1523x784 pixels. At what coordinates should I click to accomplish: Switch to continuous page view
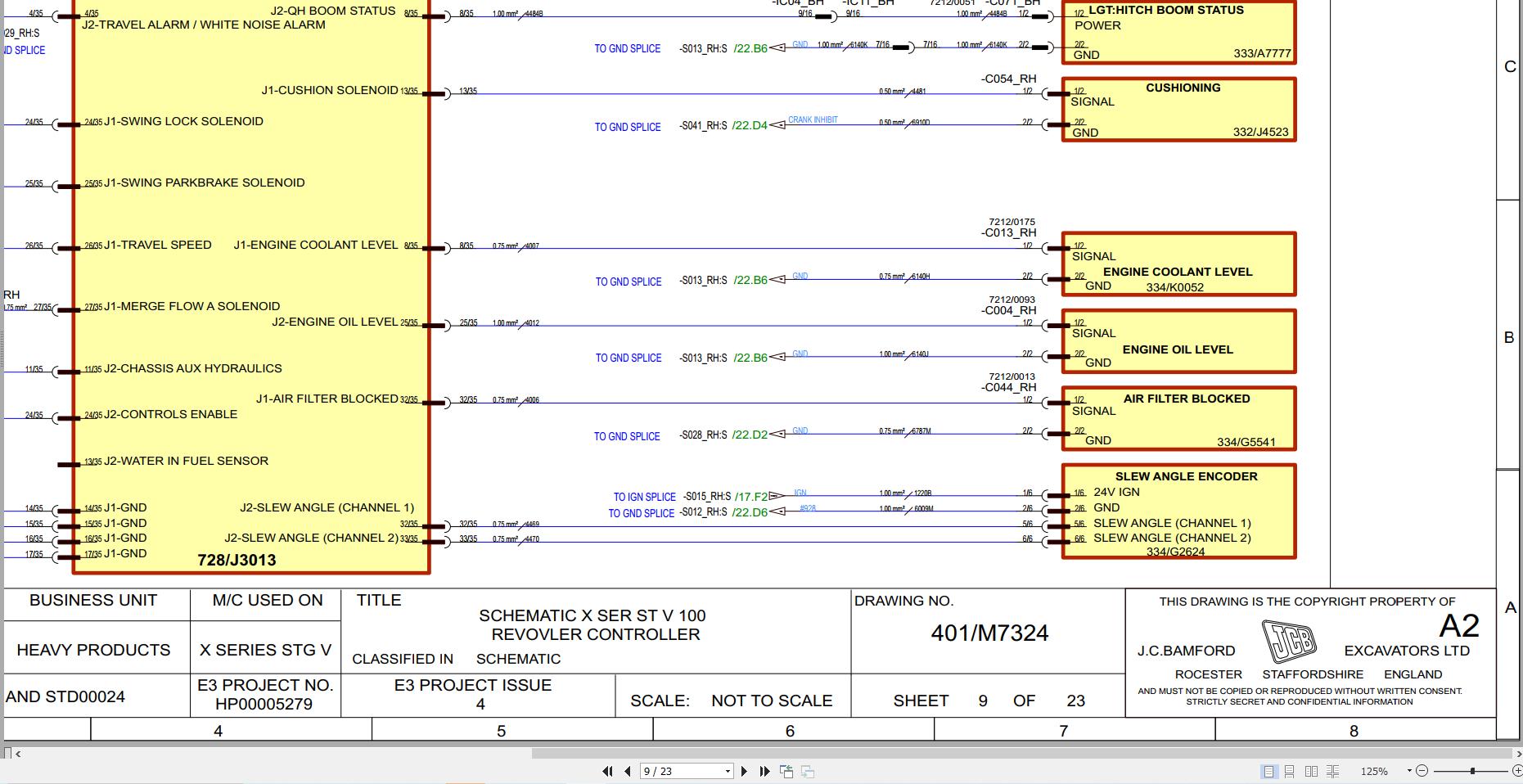coord(1289,771)
